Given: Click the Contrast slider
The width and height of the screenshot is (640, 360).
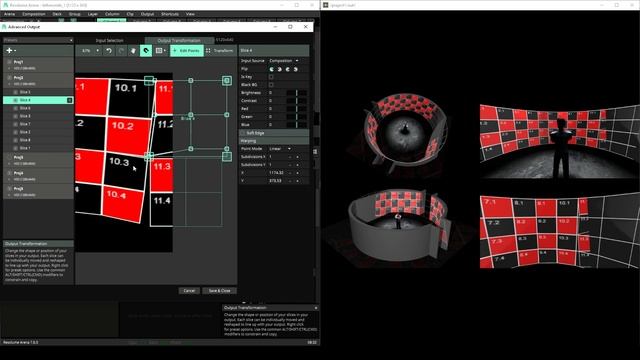Looking at the screenshot, I should [x=297, y=101].
